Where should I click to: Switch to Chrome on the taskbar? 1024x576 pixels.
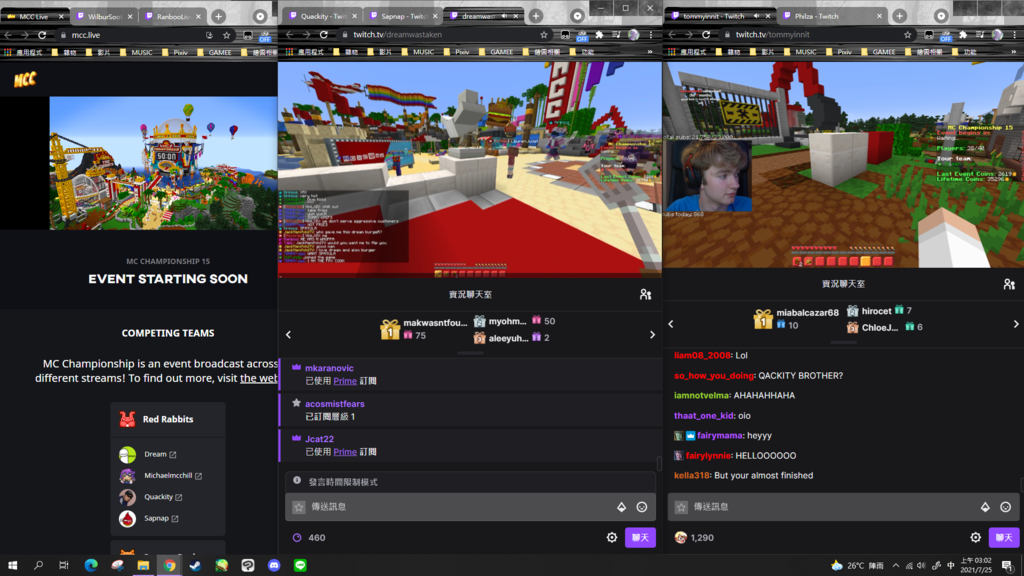point(169,566)
